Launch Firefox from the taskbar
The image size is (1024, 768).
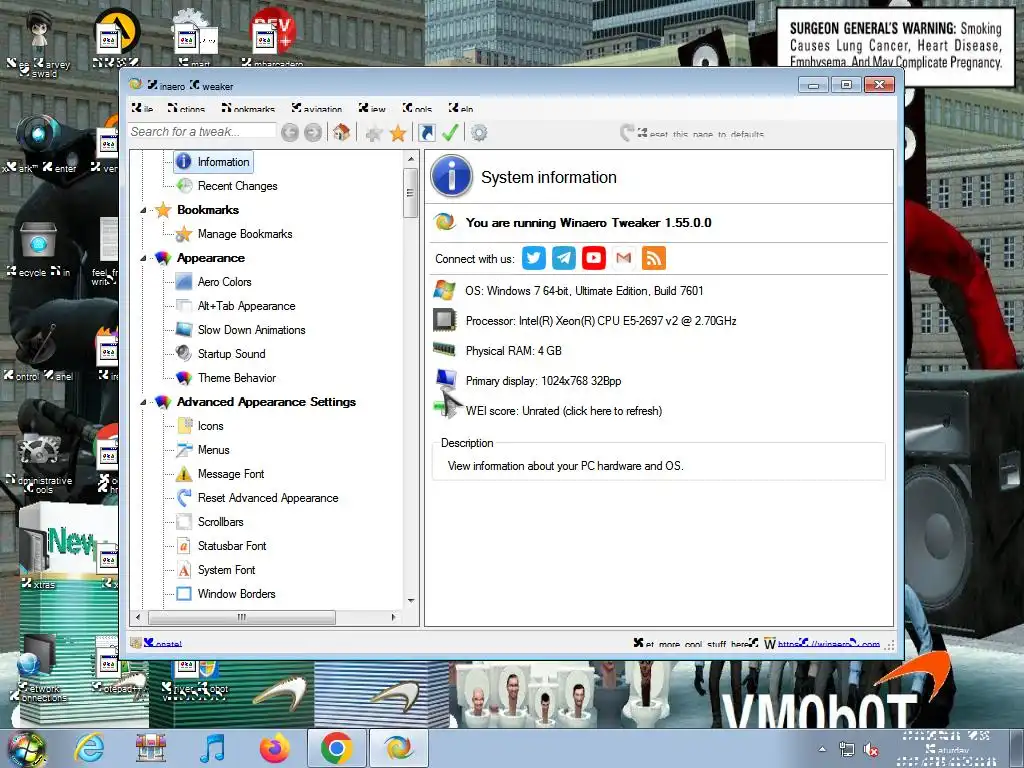pyautogui.click(x=274, y=747)
